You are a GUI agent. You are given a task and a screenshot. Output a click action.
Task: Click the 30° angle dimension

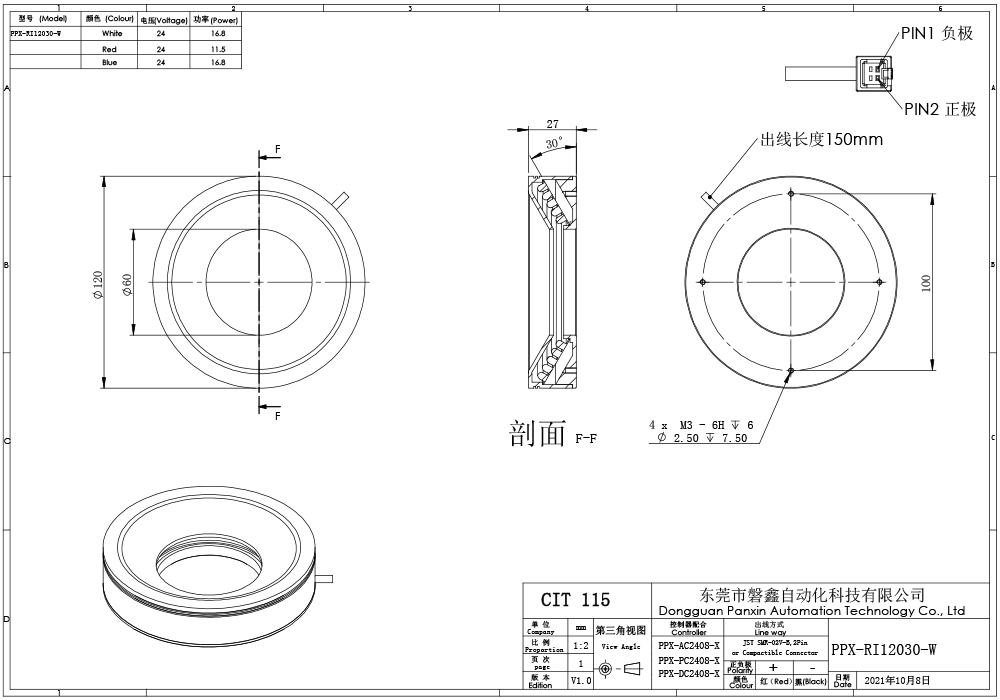point(554,144)
